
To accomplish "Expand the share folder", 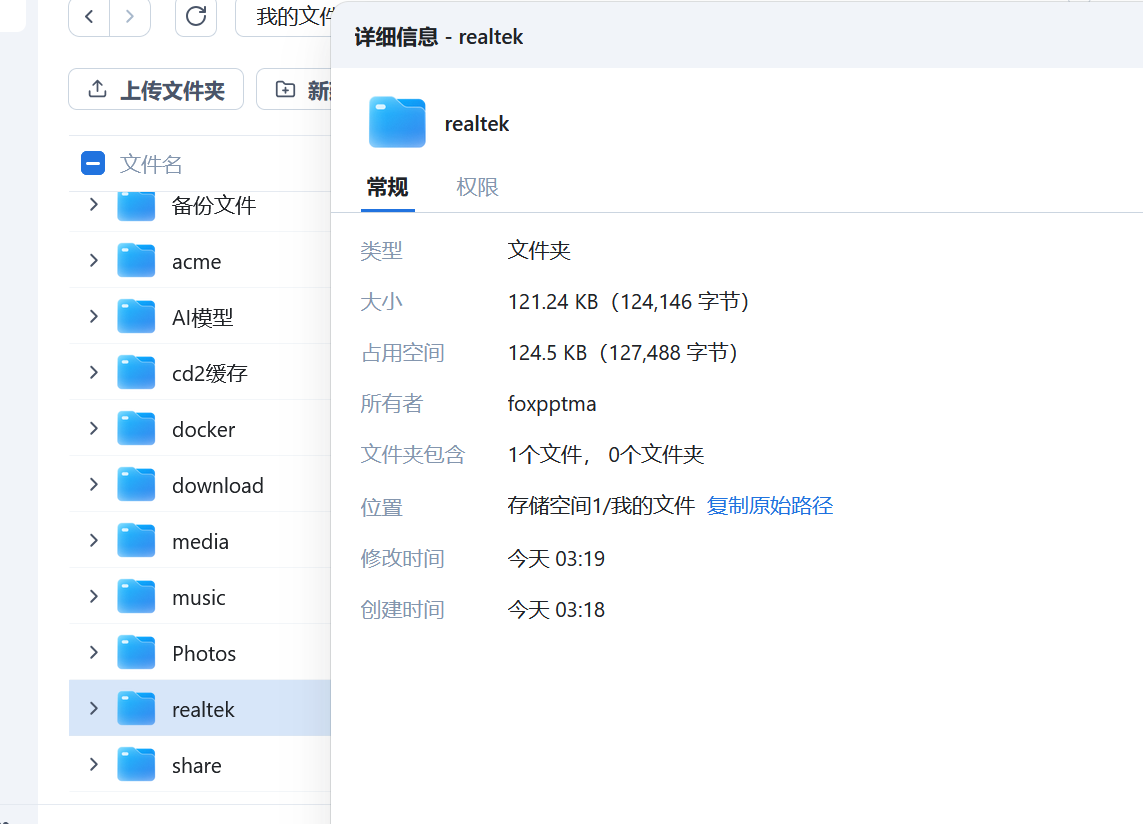I will coord(93,764).
